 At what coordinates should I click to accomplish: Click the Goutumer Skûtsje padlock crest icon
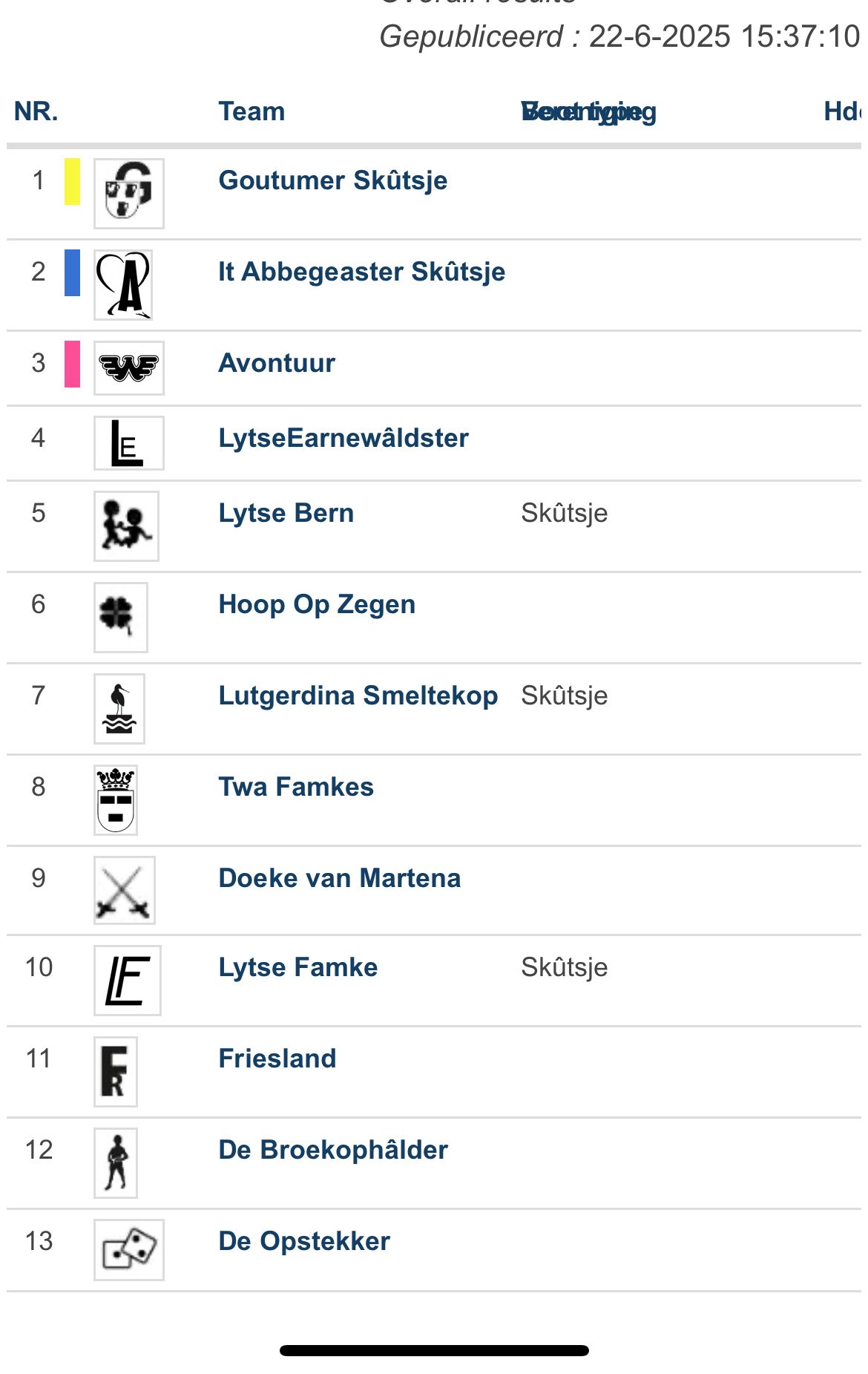tap(128, 193)
